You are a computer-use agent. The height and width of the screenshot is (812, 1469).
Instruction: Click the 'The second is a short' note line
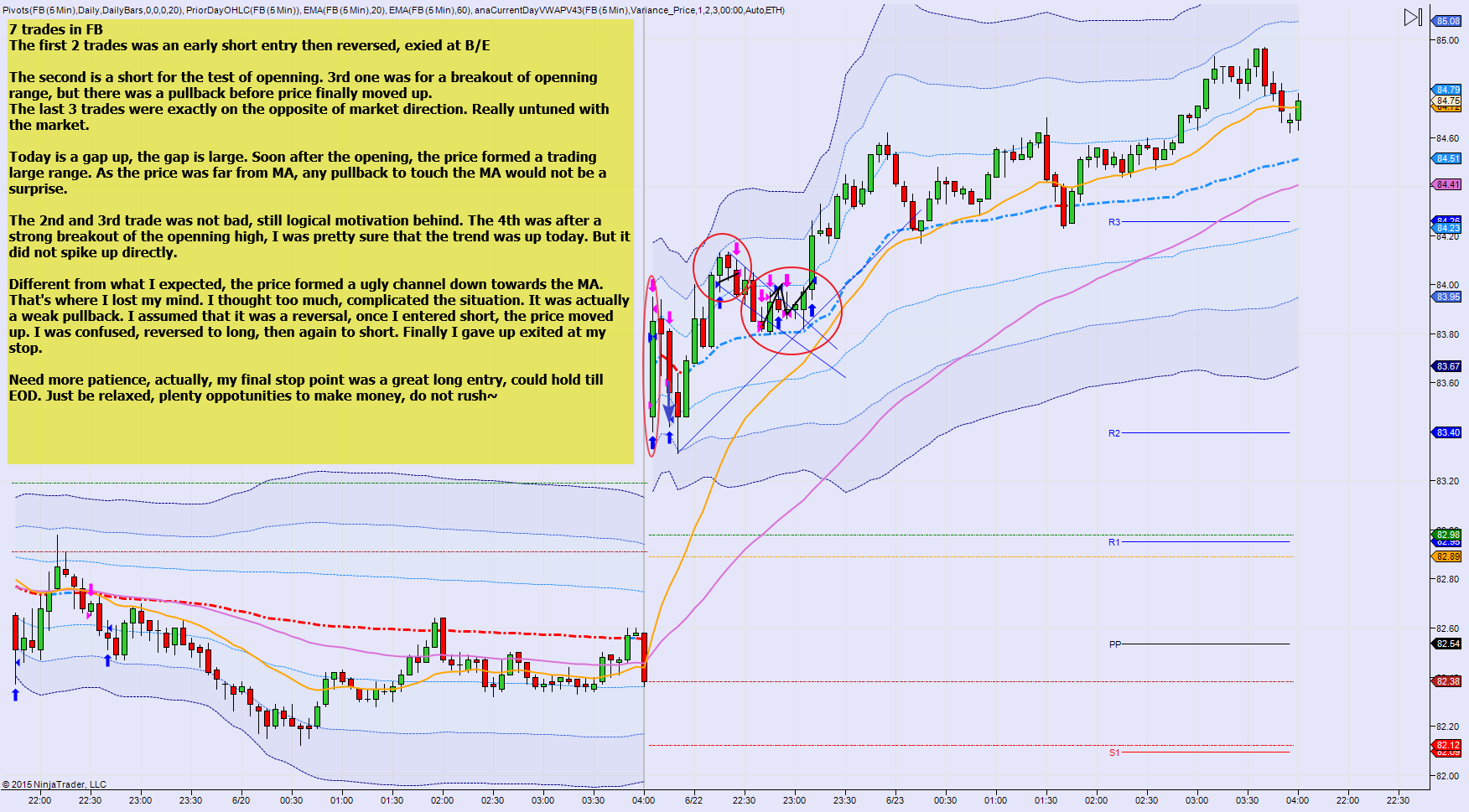[304, 77]
